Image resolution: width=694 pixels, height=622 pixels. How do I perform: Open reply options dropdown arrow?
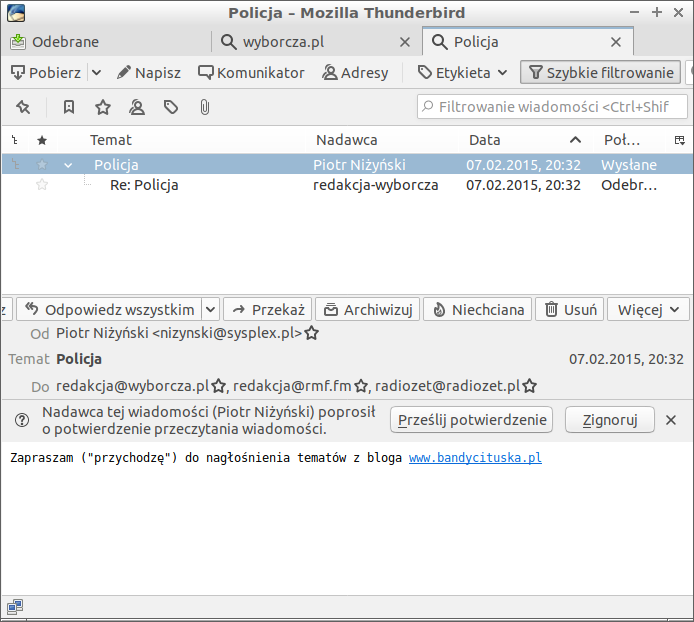click(211, 309)
